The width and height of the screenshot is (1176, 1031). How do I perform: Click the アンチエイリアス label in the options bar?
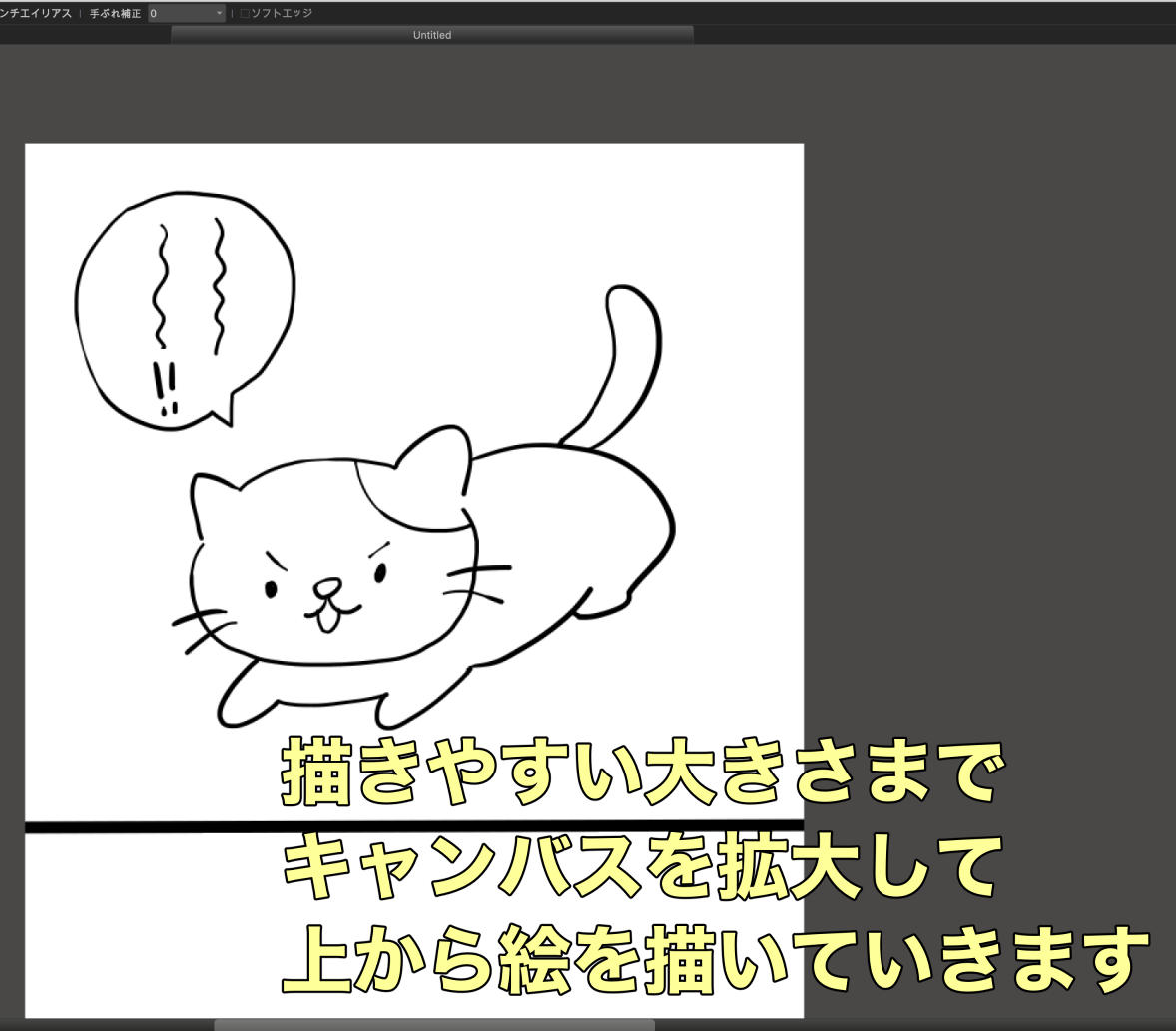click(35, 14)
